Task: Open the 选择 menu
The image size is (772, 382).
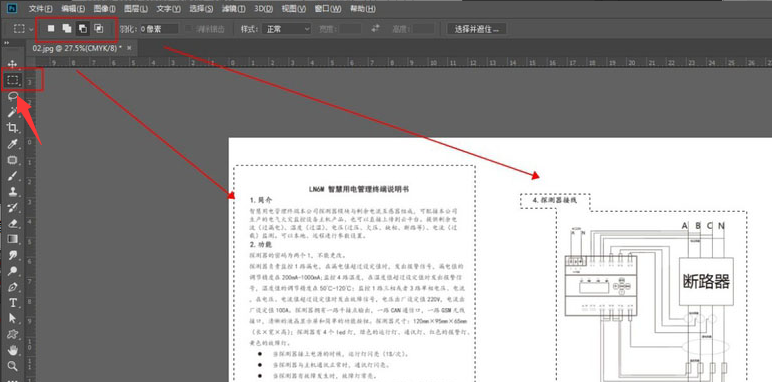Action: coord(201,9)
